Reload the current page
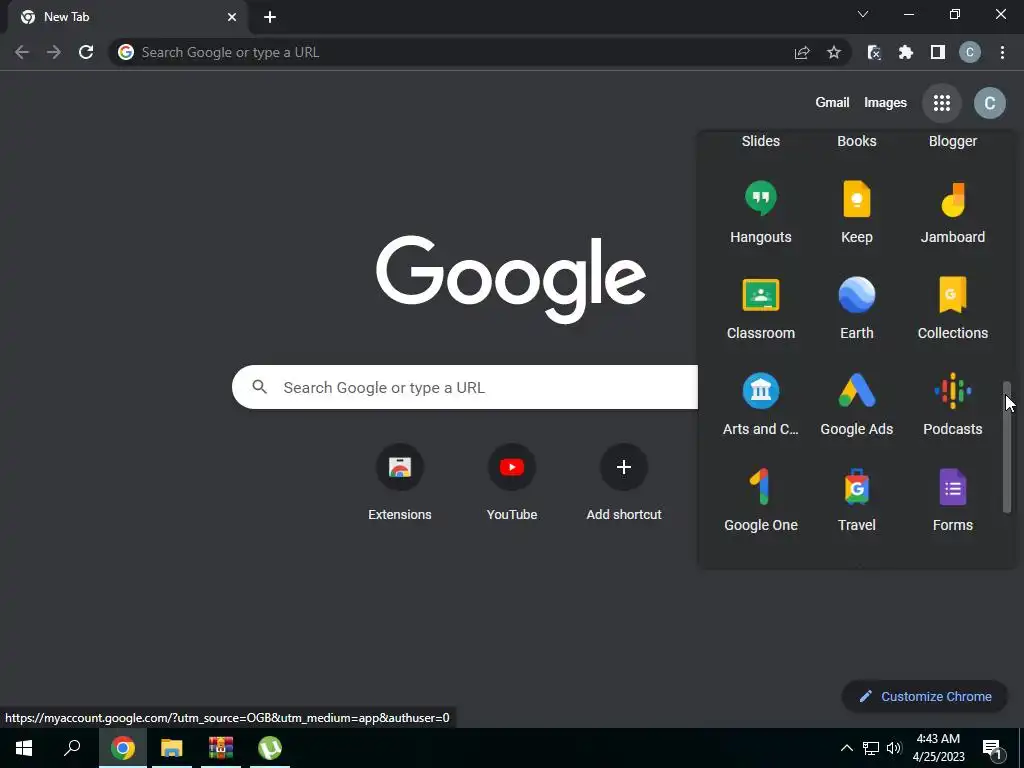The image size is (1024, 768). tap(86, 52)
